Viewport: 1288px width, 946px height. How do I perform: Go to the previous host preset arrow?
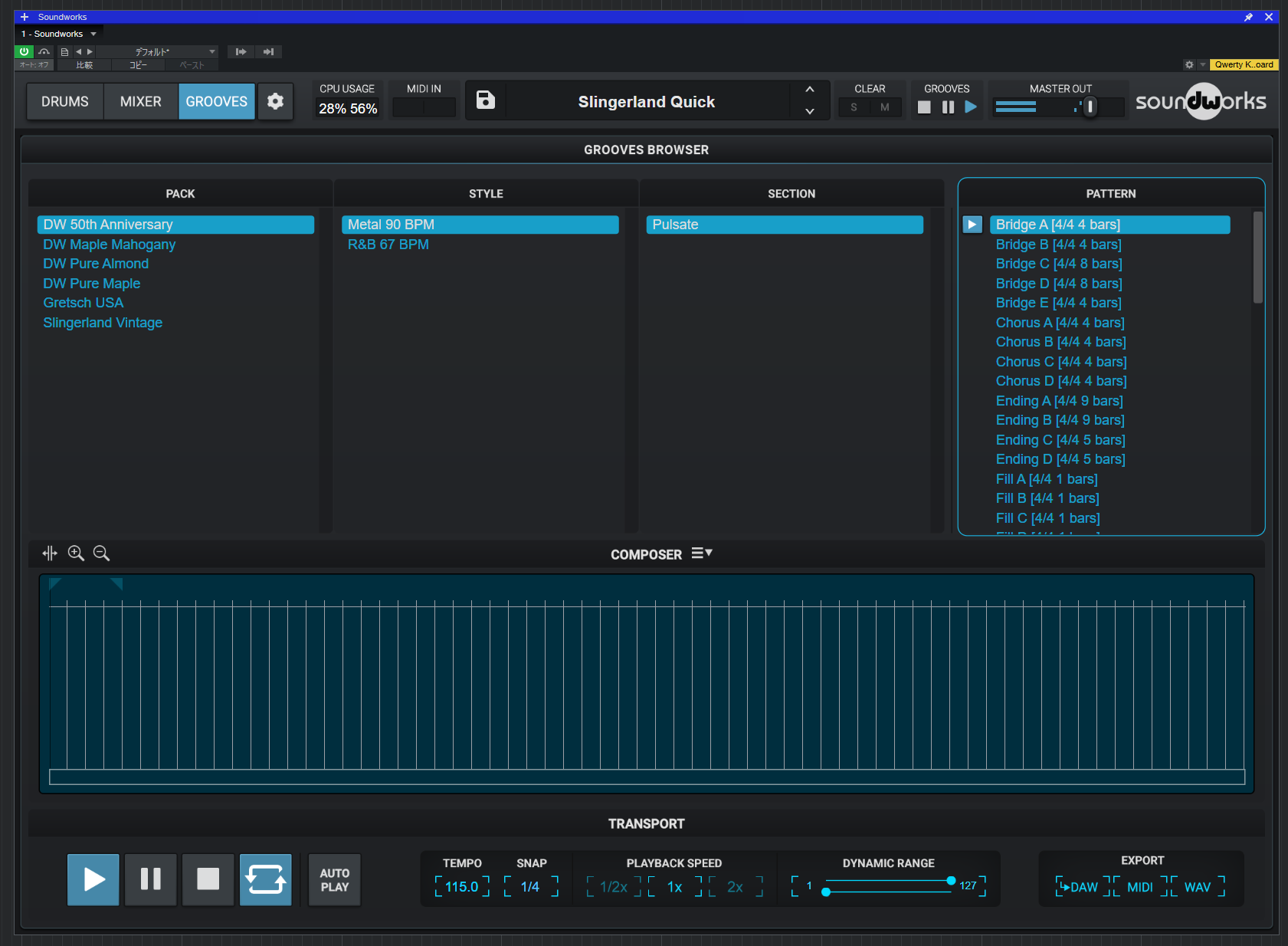tap(78, 52)
